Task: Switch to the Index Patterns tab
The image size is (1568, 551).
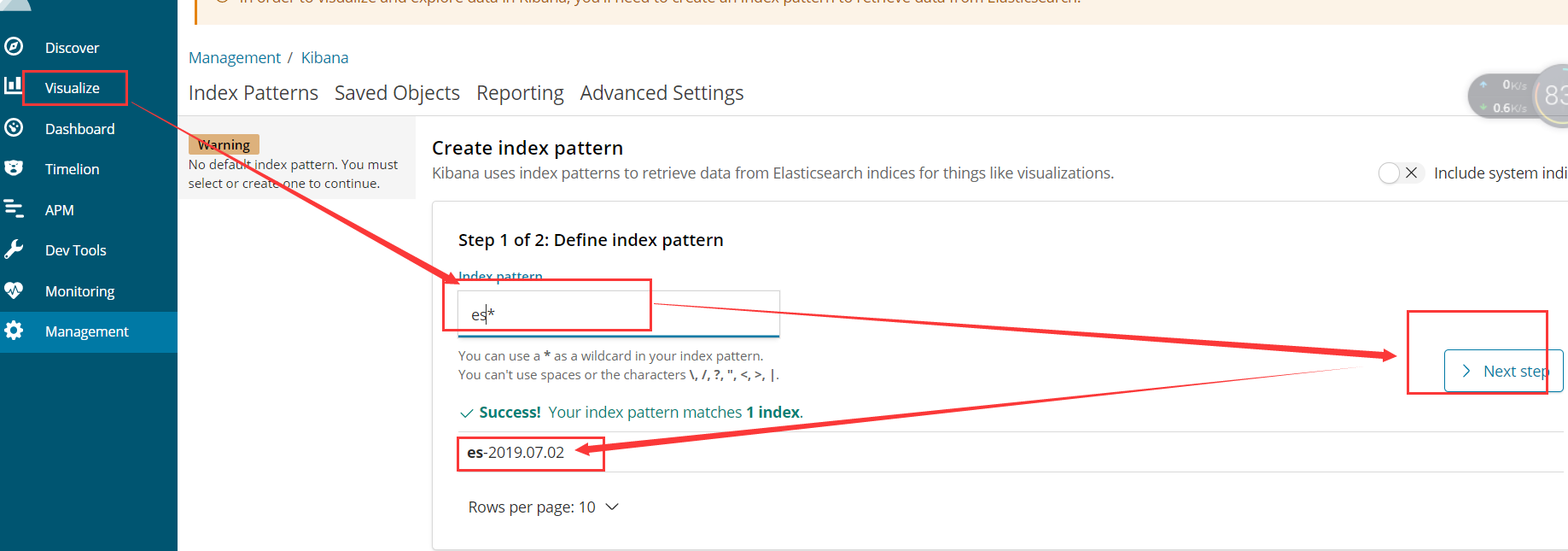Action: pyautogui.click(x=254, y=93)
